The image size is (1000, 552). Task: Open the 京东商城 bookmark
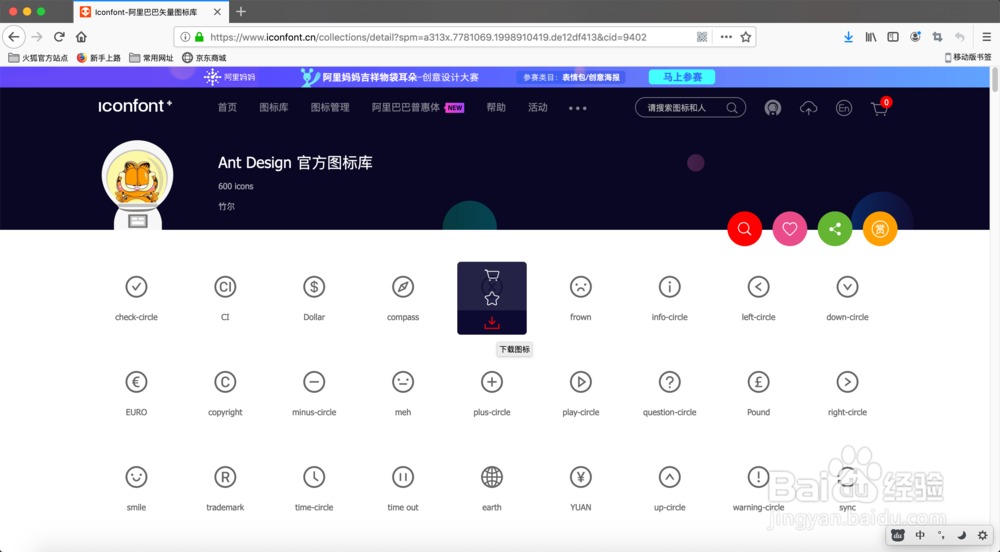pos(204,57)
